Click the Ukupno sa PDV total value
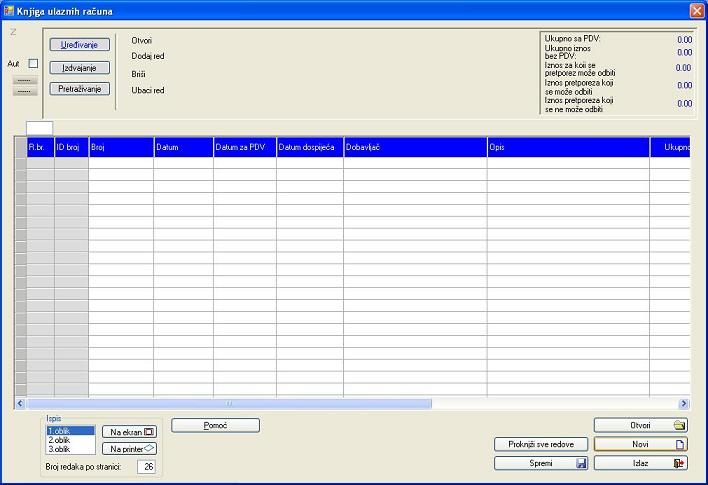The height and width of the screenshot is (485, 708). 685,40
